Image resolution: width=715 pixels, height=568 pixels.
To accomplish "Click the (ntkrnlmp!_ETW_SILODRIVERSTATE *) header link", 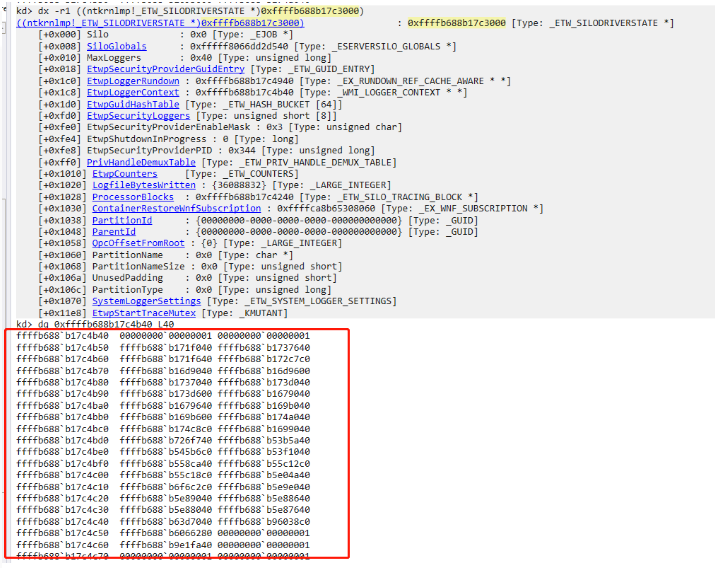I will click(160, 23).
